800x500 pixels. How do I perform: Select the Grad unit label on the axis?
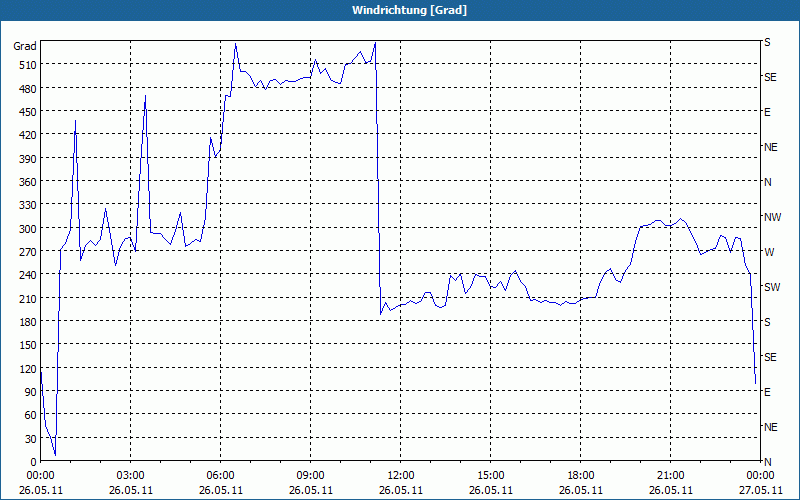(x=25, y=46)
